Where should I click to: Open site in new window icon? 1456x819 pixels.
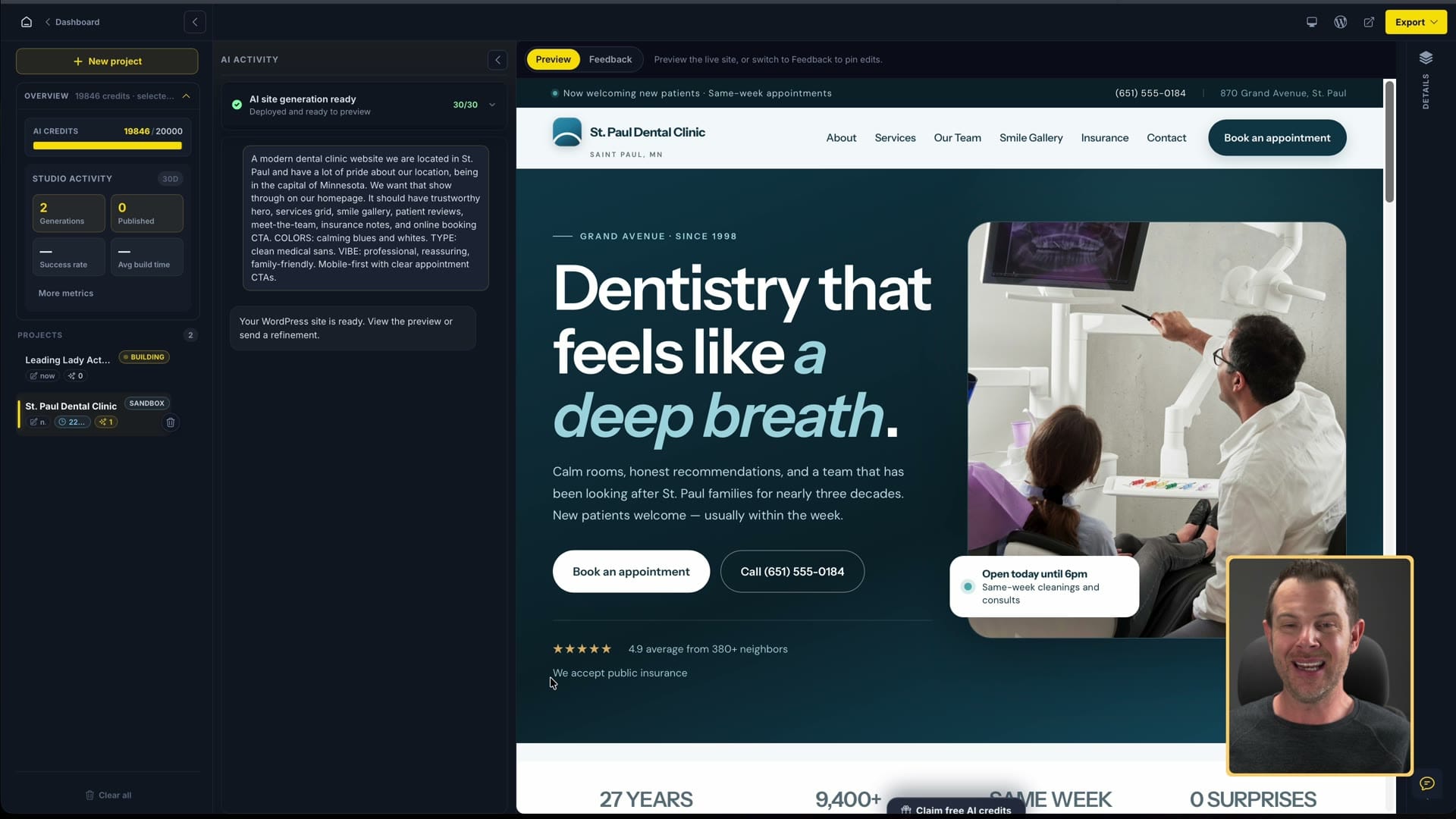(x=1369, y=22)
